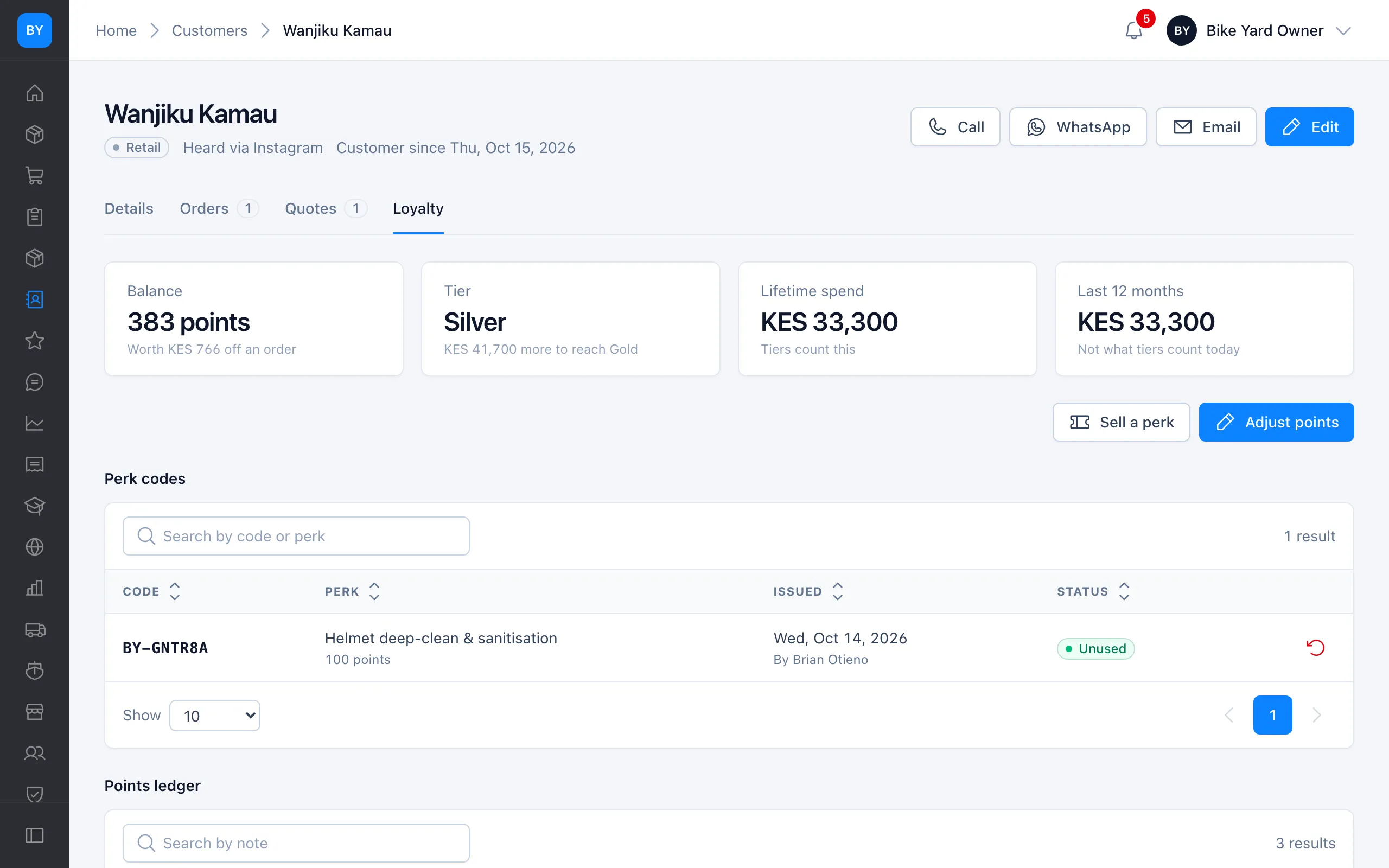Click the Retail customer type badge

tap(137, 148)
